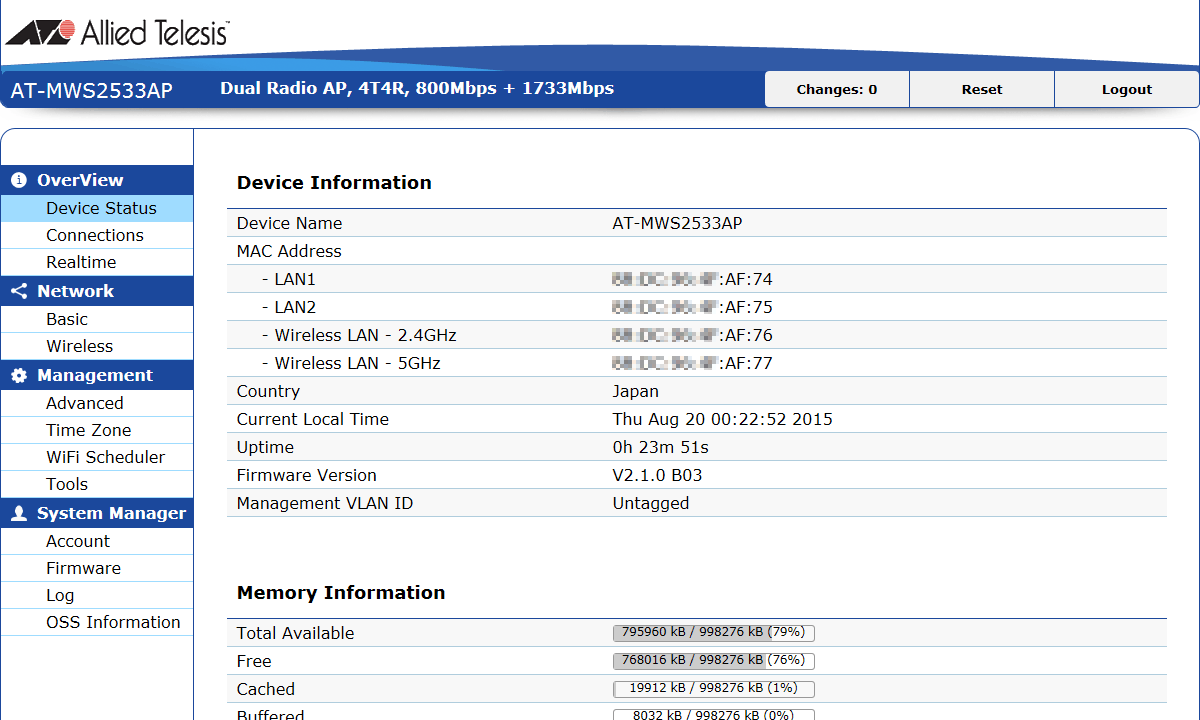
Task: Click the 2.4GHz wireless MAC address value
Action: (692, 335)
